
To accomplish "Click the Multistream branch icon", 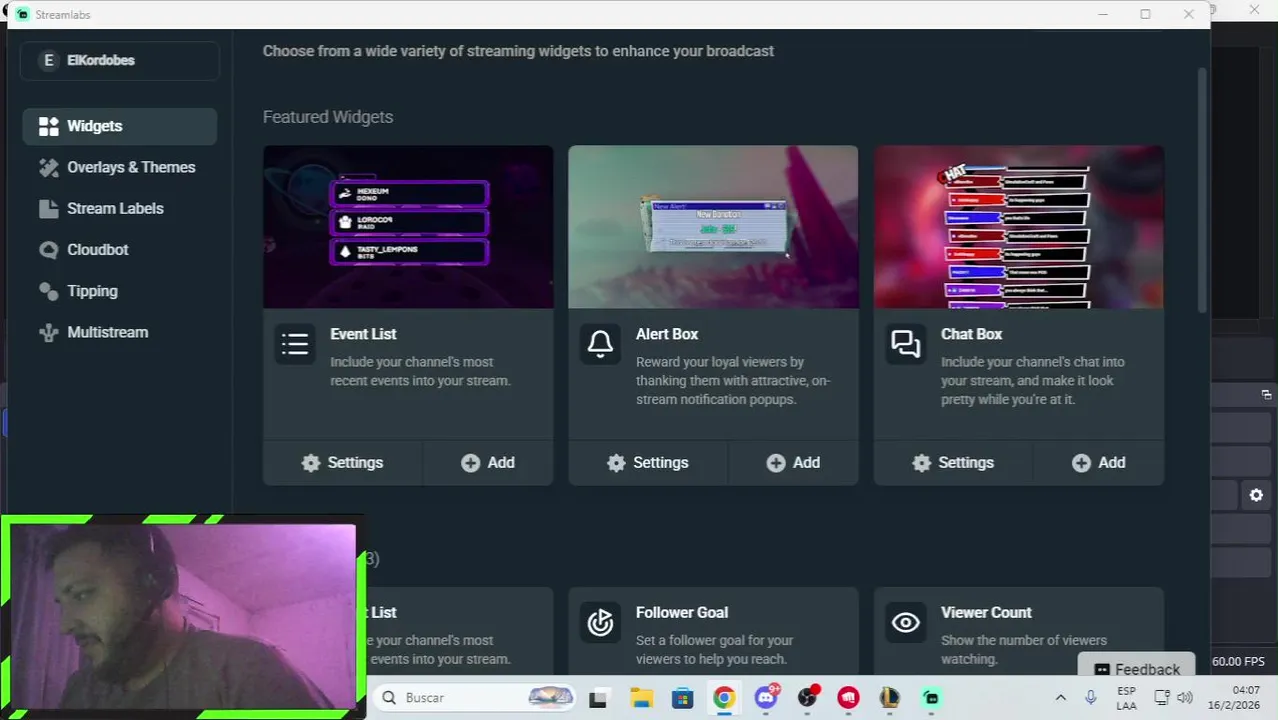I will (49, 332).
